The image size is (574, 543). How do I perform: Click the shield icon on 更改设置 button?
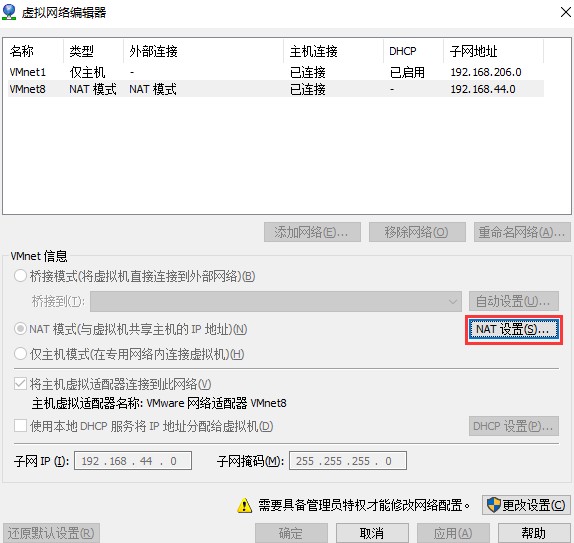point(493,505)
